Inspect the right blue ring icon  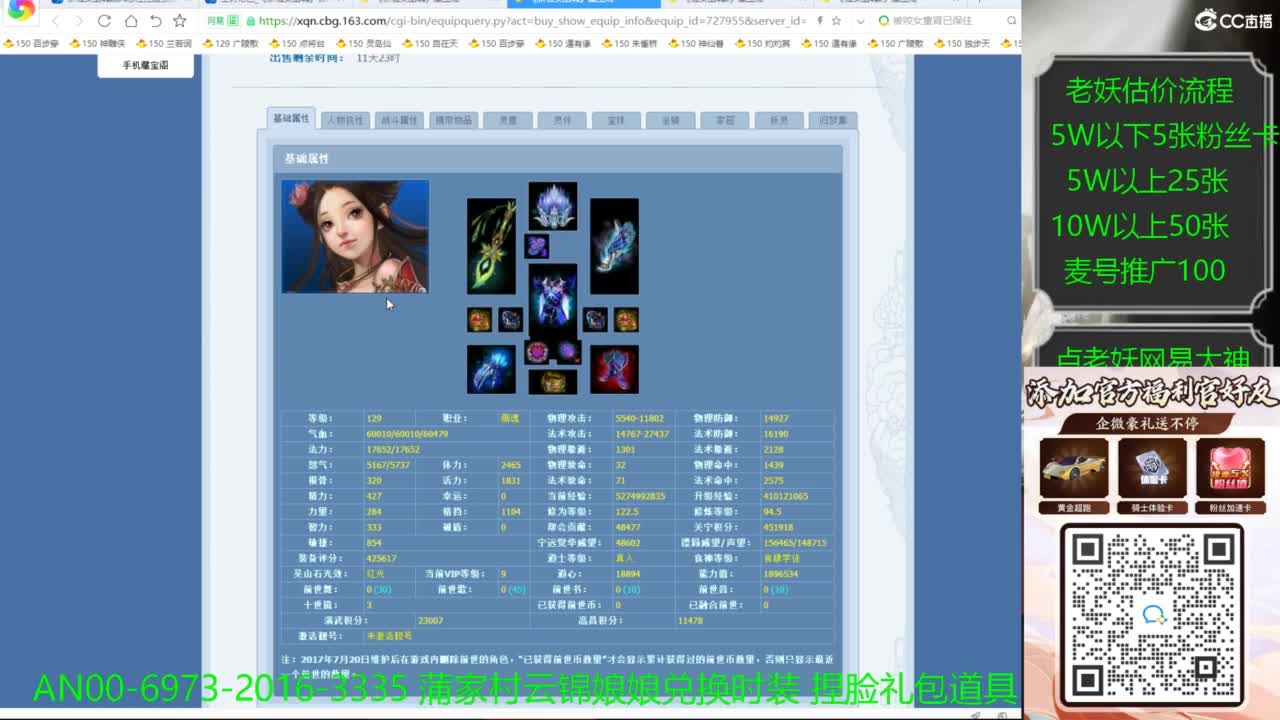tap(596, 320)
